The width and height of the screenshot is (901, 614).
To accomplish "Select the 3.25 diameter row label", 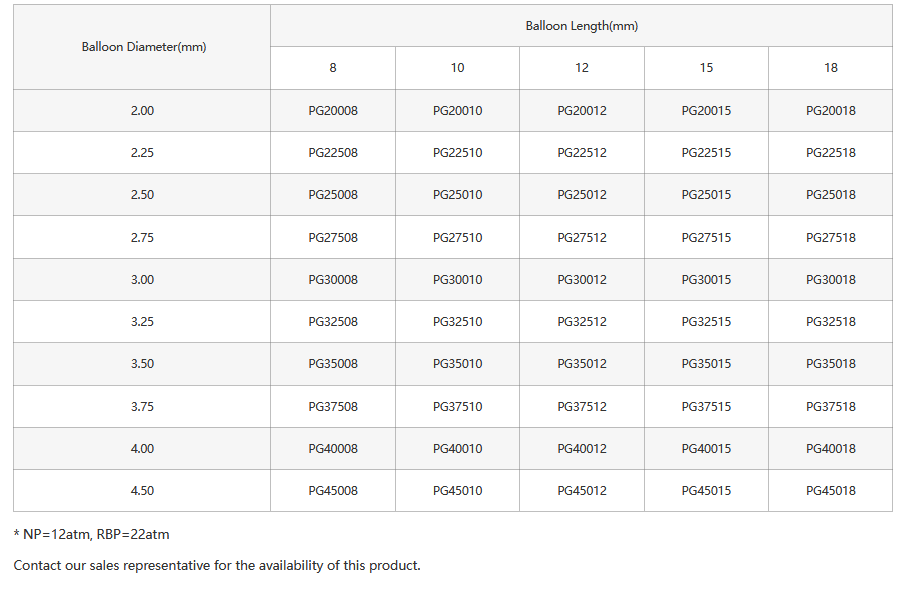I will click(142, 322).
